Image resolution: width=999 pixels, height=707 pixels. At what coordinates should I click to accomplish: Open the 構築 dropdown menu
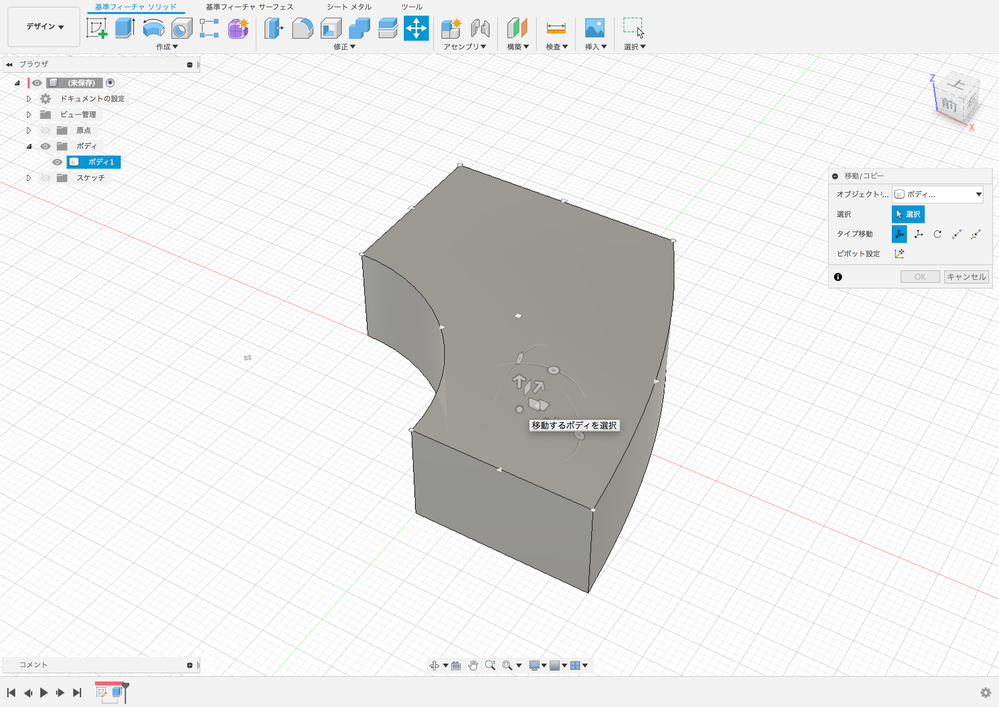tap(518, 46)
